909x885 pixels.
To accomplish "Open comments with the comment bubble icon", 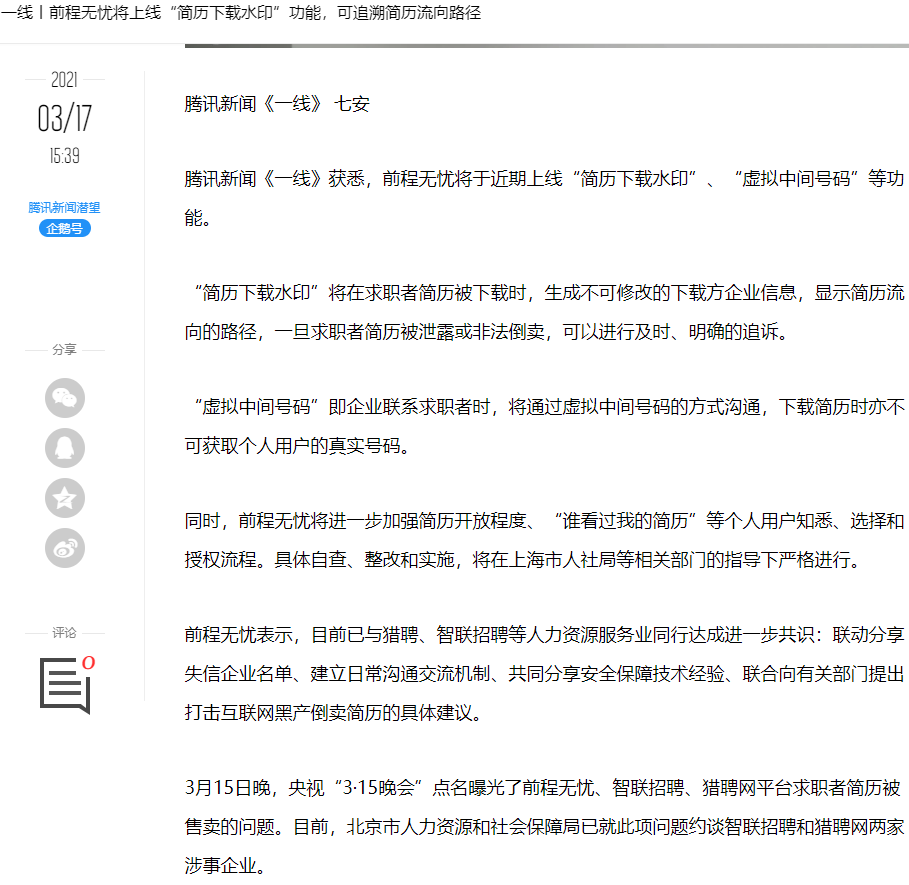I will (65, 686).
